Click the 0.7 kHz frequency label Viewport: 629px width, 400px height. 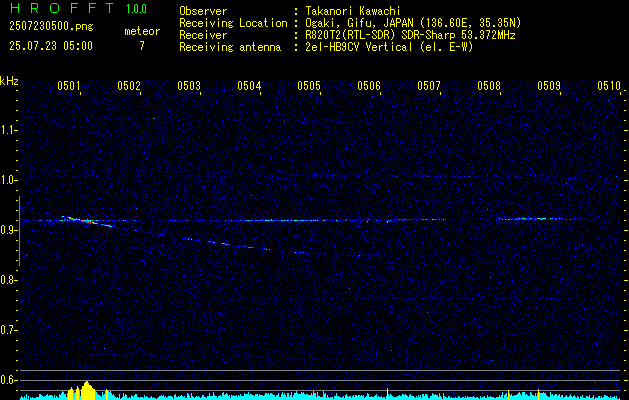[8, 330]
